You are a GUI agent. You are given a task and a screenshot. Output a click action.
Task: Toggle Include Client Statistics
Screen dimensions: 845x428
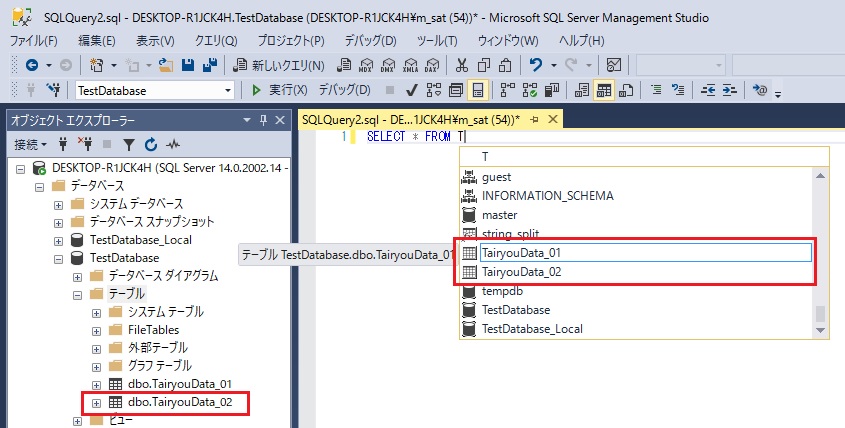click(x=552, y=90)
